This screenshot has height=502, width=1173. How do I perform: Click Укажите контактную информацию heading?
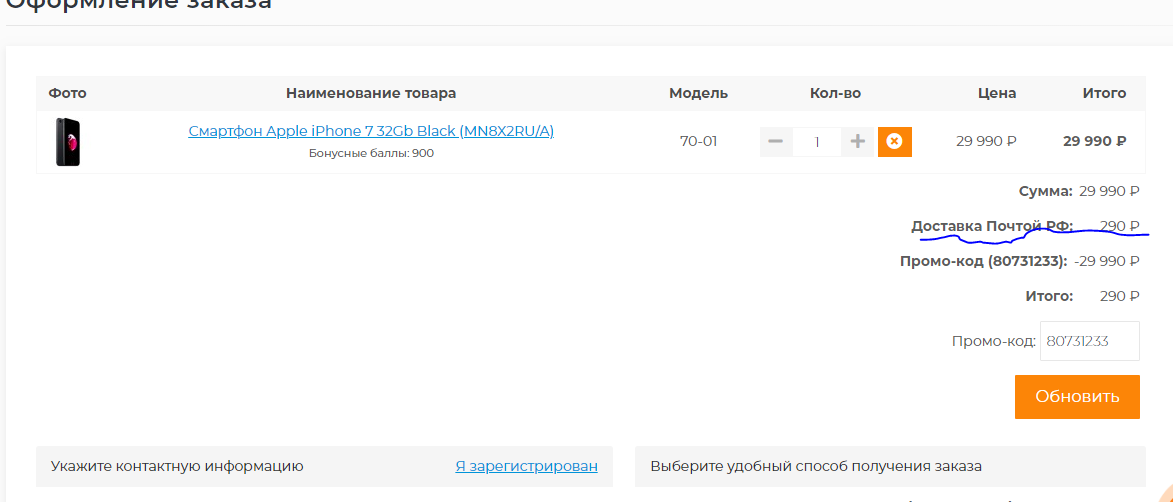(177, 466)
